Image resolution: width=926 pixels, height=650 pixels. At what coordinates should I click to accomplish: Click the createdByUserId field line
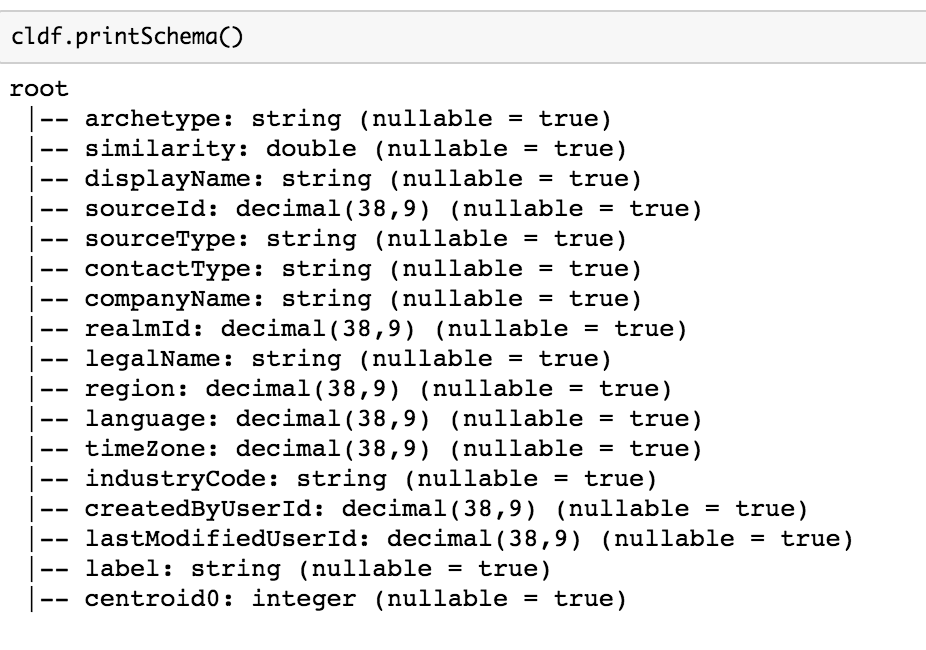(x=445, y=509)
